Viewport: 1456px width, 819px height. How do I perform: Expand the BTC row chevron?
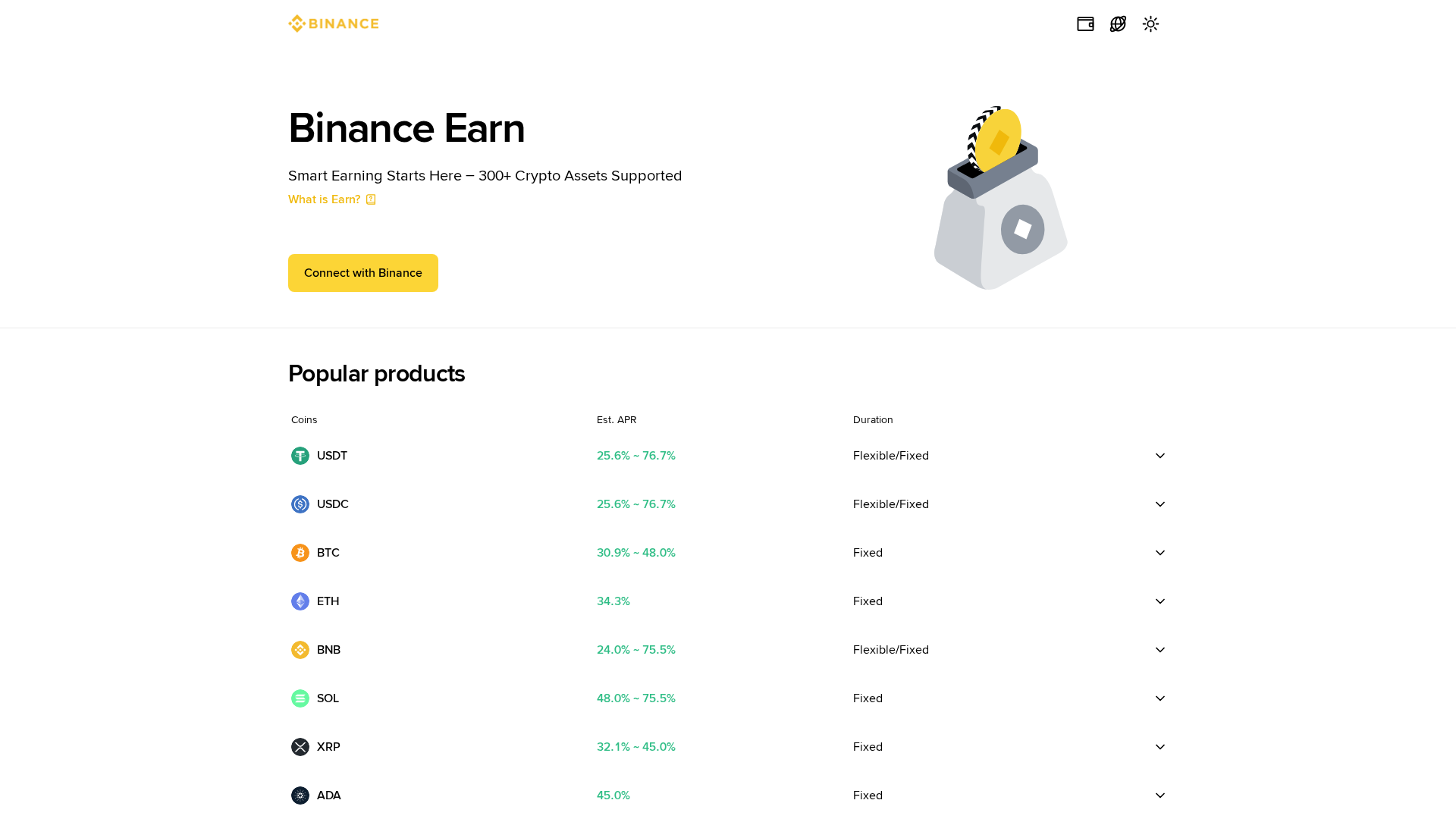coord(1160,553)
